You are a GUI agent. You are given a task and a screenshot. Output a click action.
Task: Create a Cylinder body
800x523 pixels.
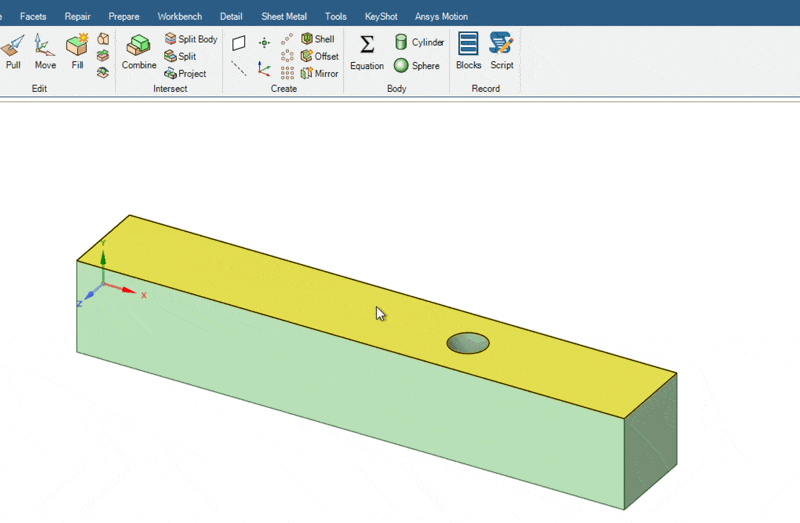click(x=419, y=42)
